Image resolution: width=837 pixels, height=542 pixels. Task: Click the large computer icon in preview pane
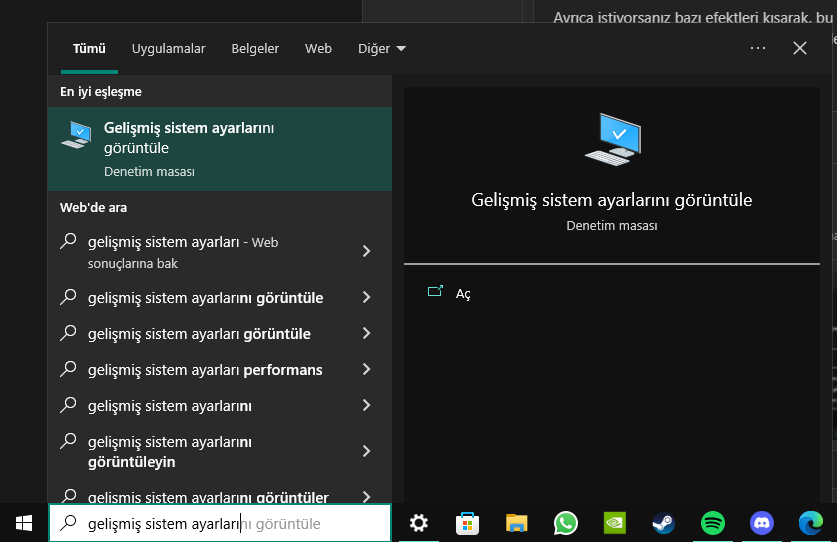pos(613,139)
